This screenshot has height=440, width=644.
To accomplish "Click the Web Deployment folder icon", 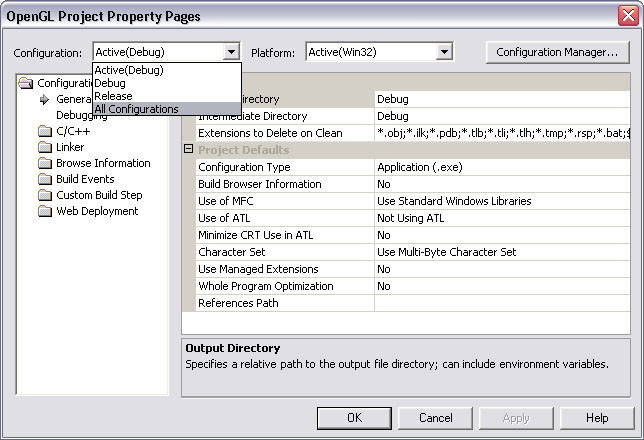I will pos(45,211).
